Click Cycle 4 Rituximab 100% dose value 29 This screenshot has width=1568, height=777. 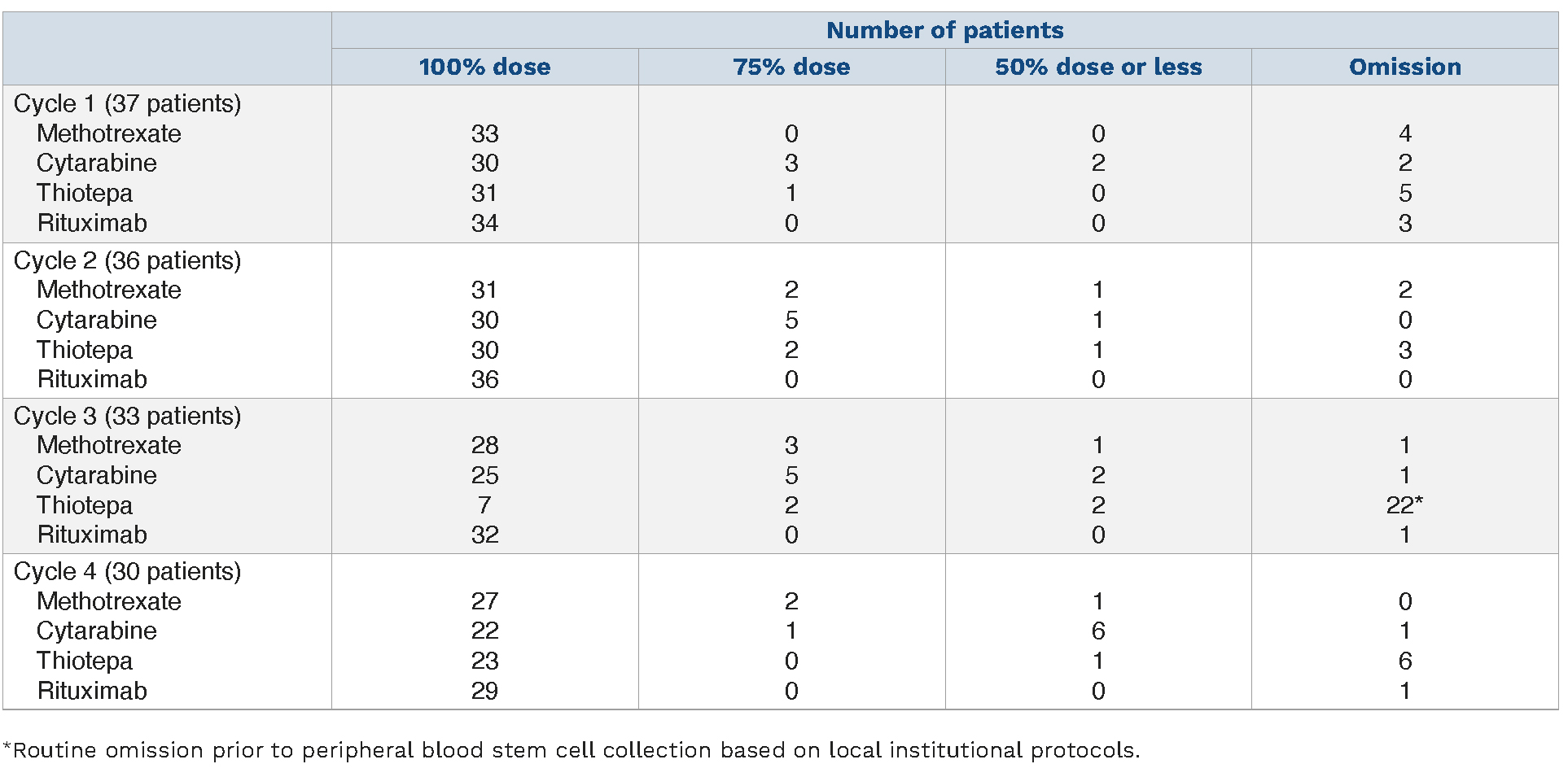[484, 691]
